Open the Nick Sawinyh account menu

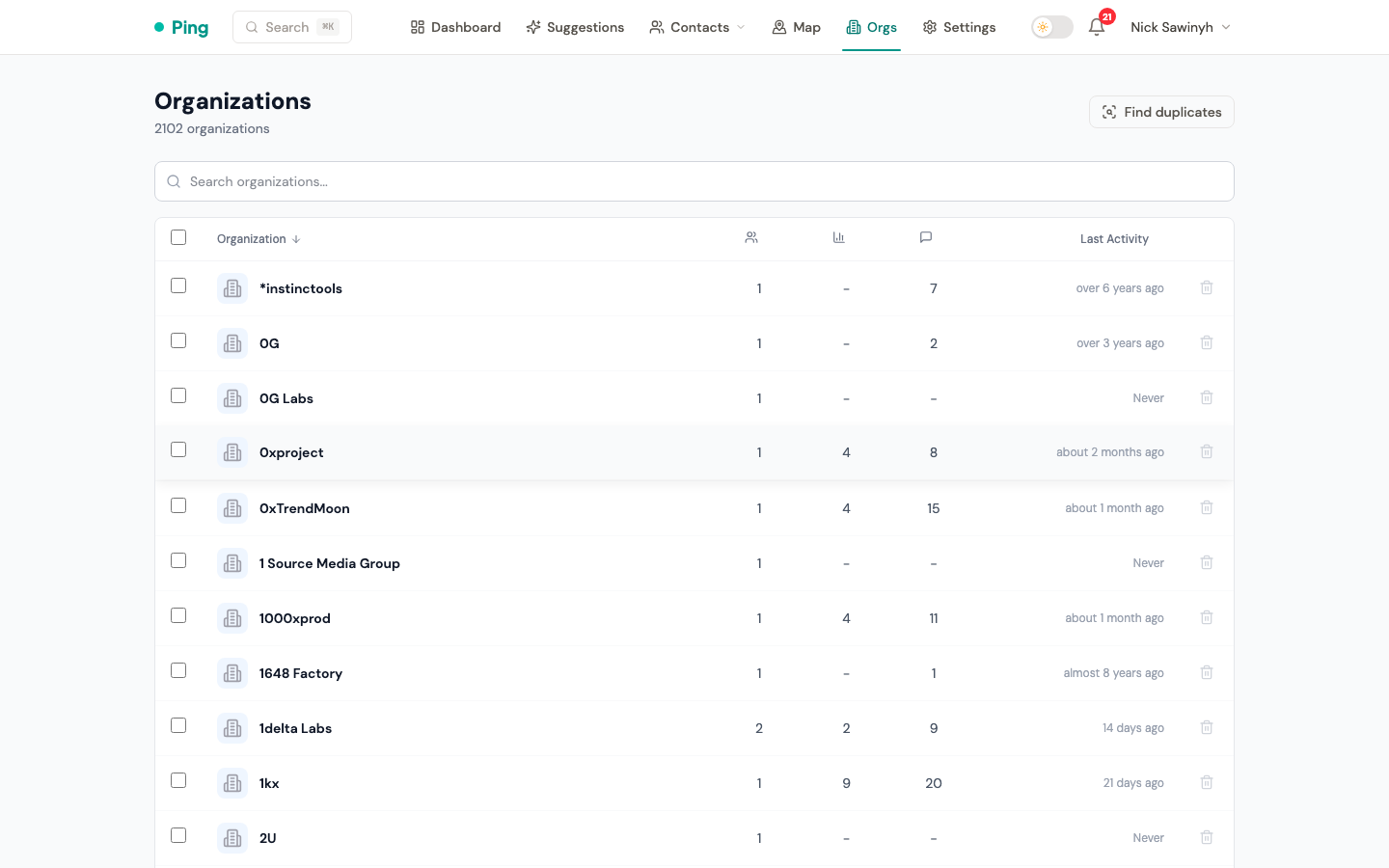(x=1181, y=27)
